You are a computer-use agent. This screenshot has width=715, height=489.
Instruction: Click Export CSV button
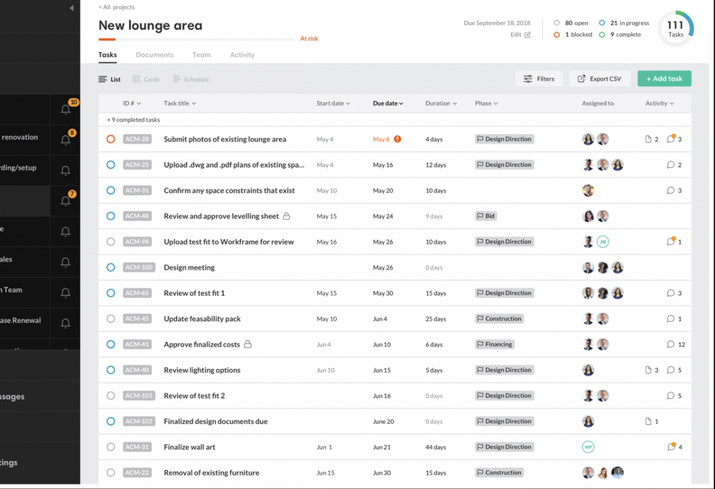pyautogui.click(x=599, y=78)
